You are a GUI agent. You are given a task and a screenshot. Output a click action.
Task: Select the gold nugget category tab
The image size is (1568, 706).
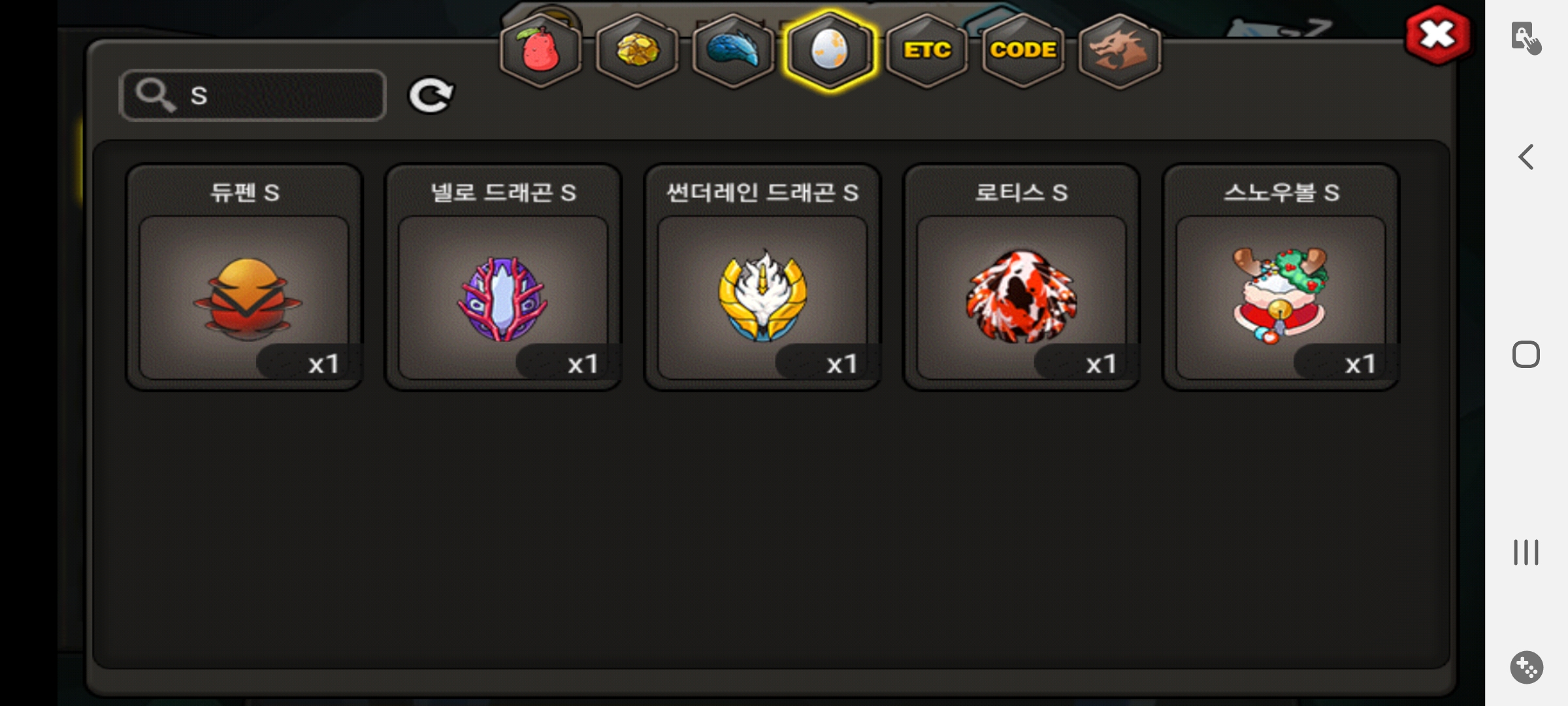pyautogui.click(x=637, y=50)
